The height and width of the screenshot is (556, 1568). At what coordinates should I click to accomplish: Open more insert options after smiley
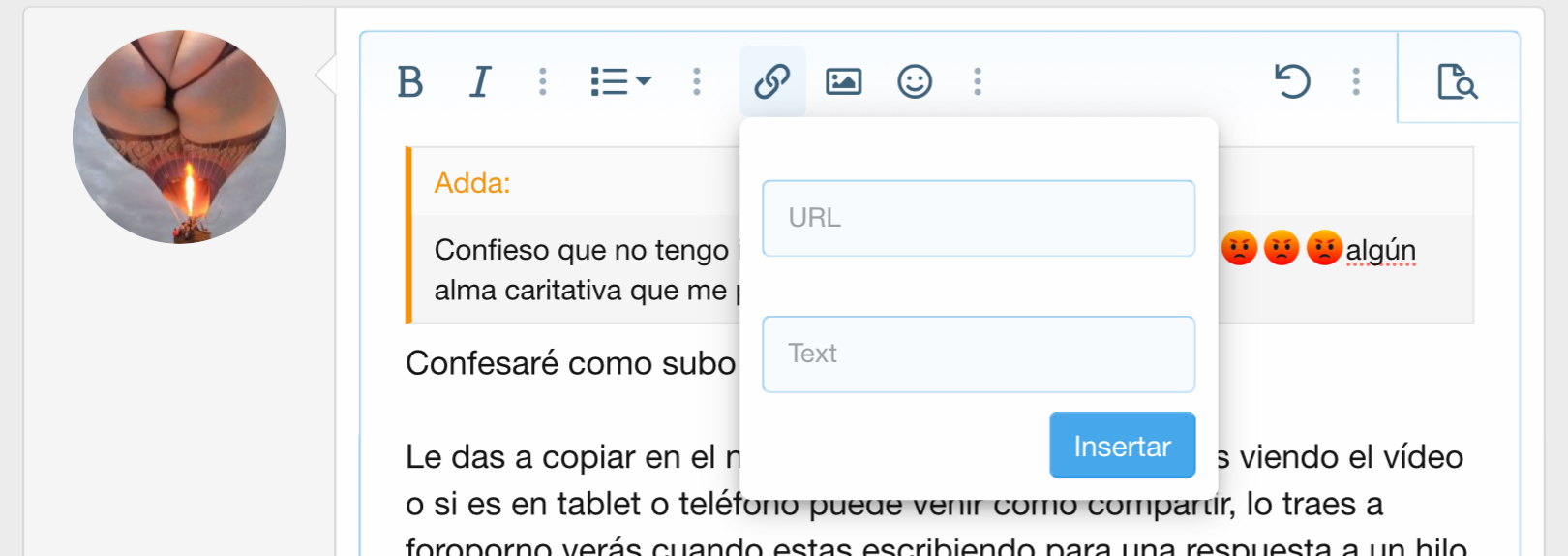coord(978,82)
